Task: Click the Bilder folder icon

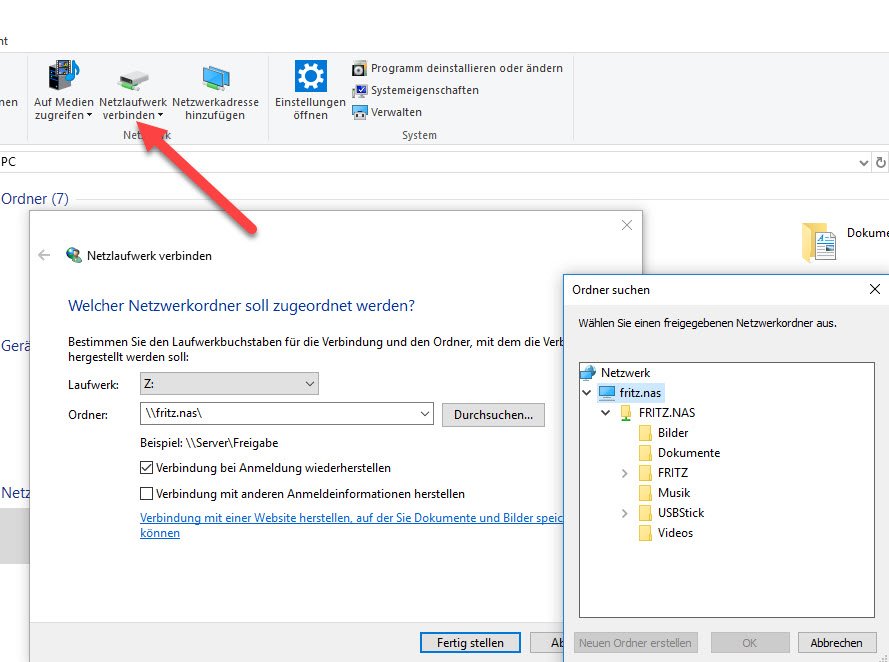Action: [x=645, y=433]
